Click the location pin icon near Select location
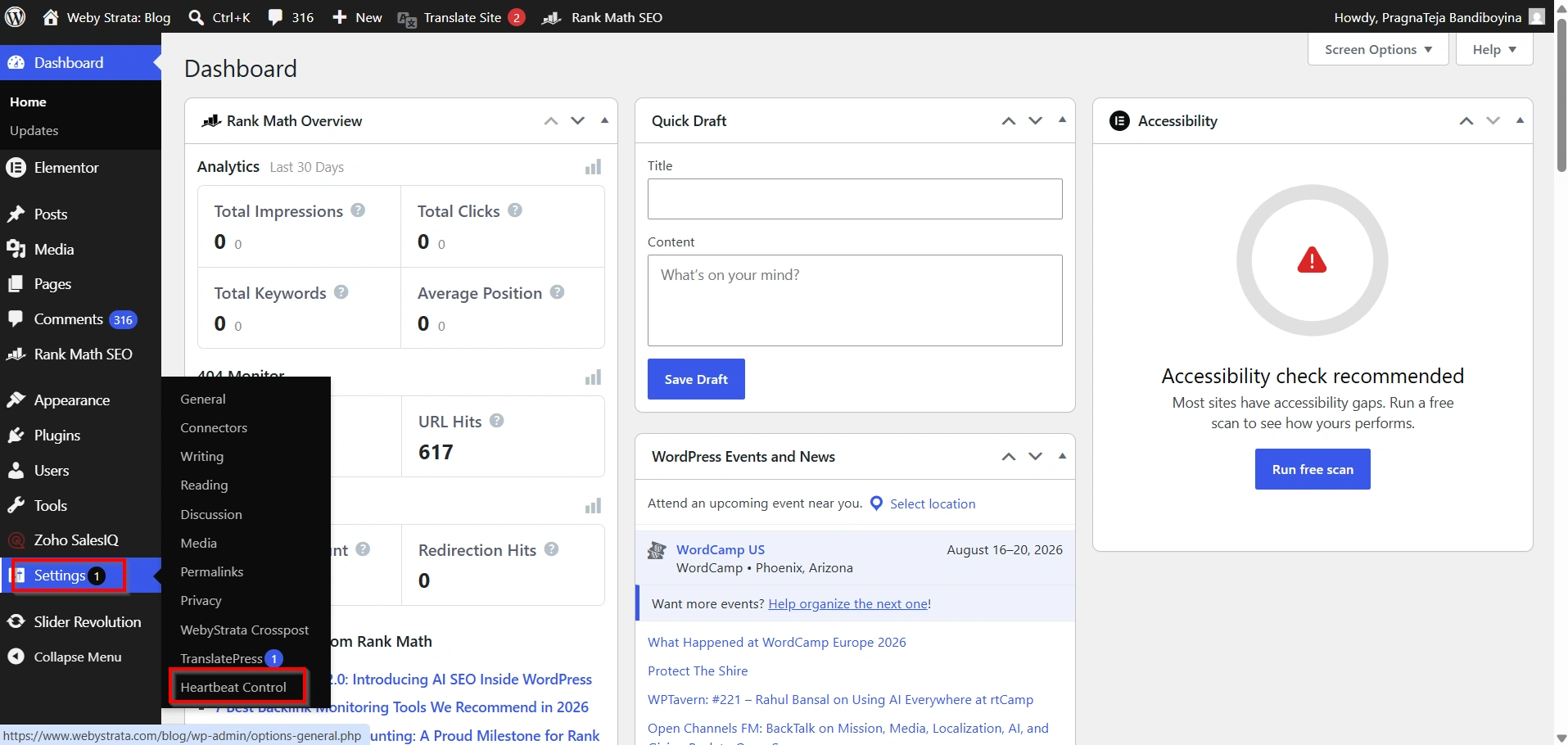This screenshot has width=1568, height=745. tap(876, 503)
